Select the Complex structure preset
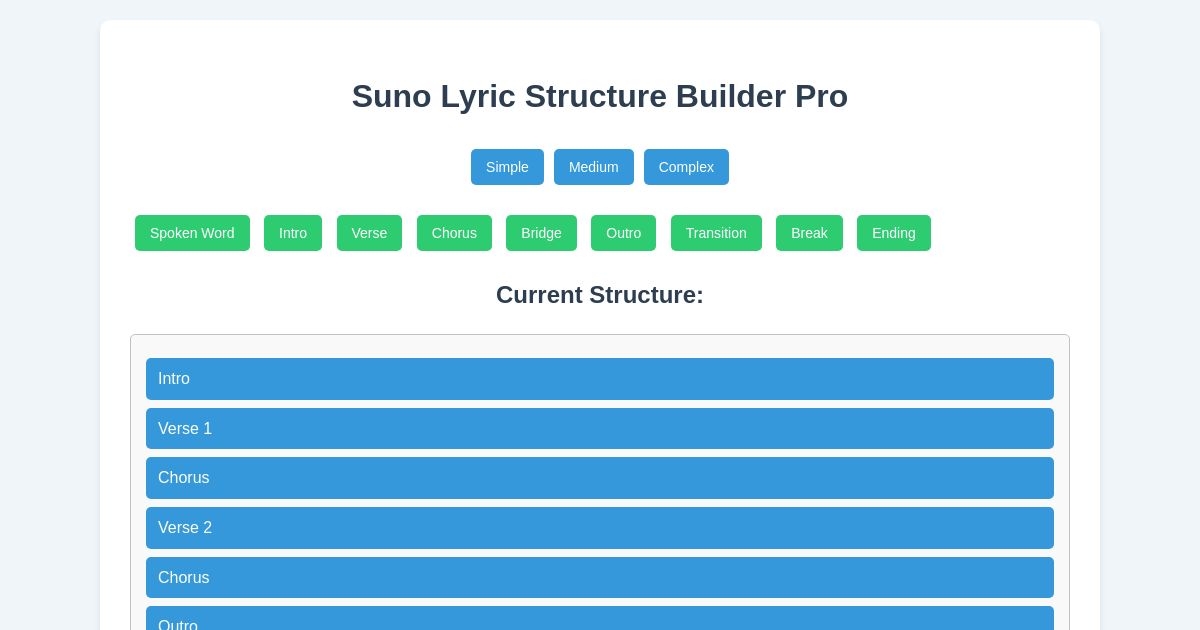This screenshot has height=630, width=1200. pyautogui.click(x=686, y=167)
